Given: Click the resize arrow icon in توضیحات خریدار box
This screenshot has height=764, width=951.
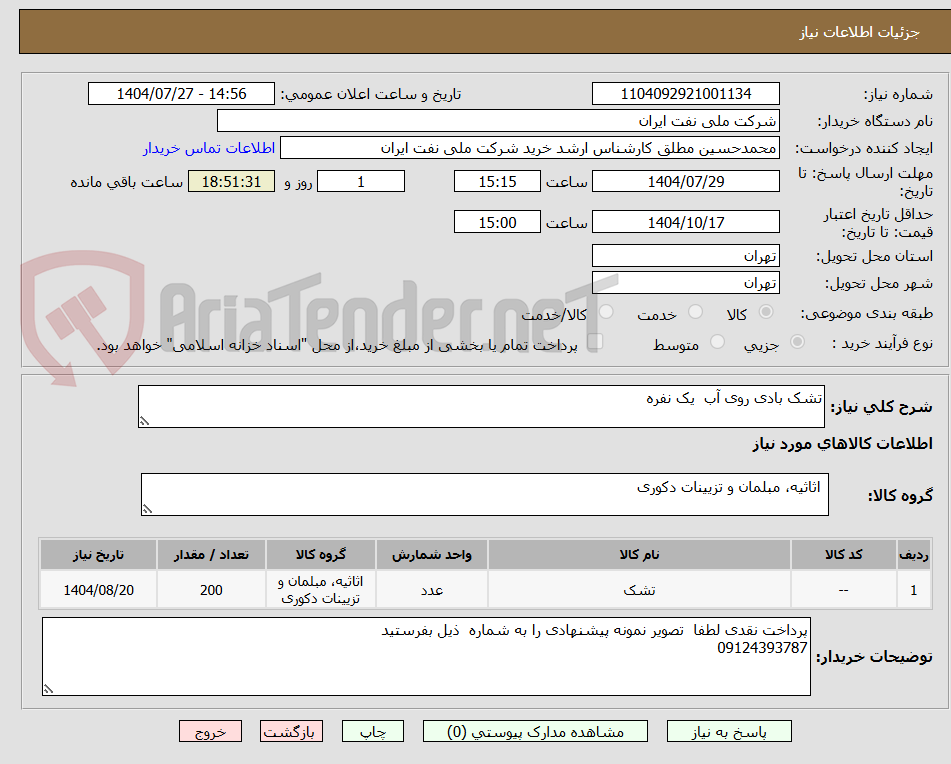Looking at the screenshot, I should [46, 688].
